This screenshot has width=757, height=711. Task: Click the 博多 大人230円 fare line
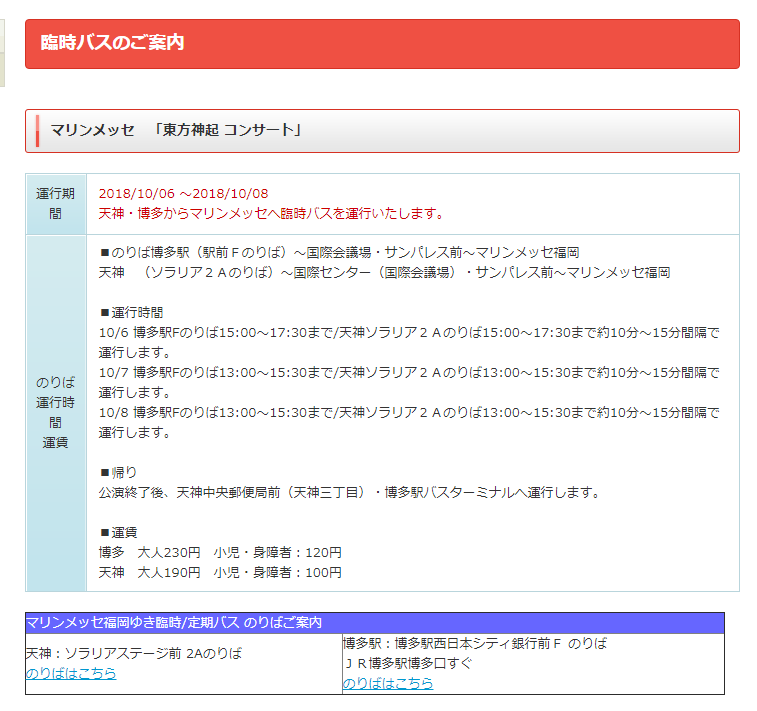(x=220, y=552)
